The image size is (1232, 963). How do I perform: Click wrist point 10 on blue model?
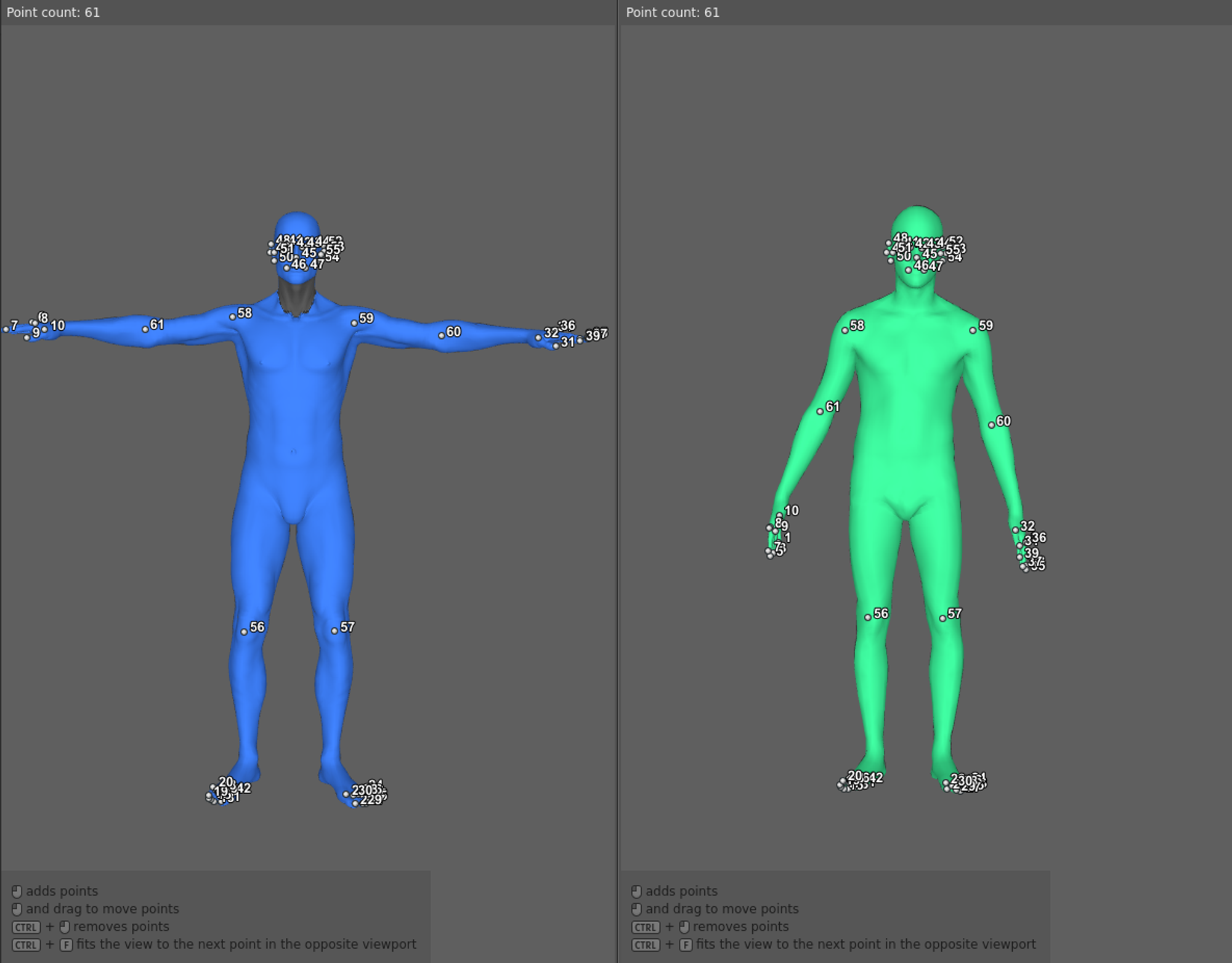pos(44,330)
